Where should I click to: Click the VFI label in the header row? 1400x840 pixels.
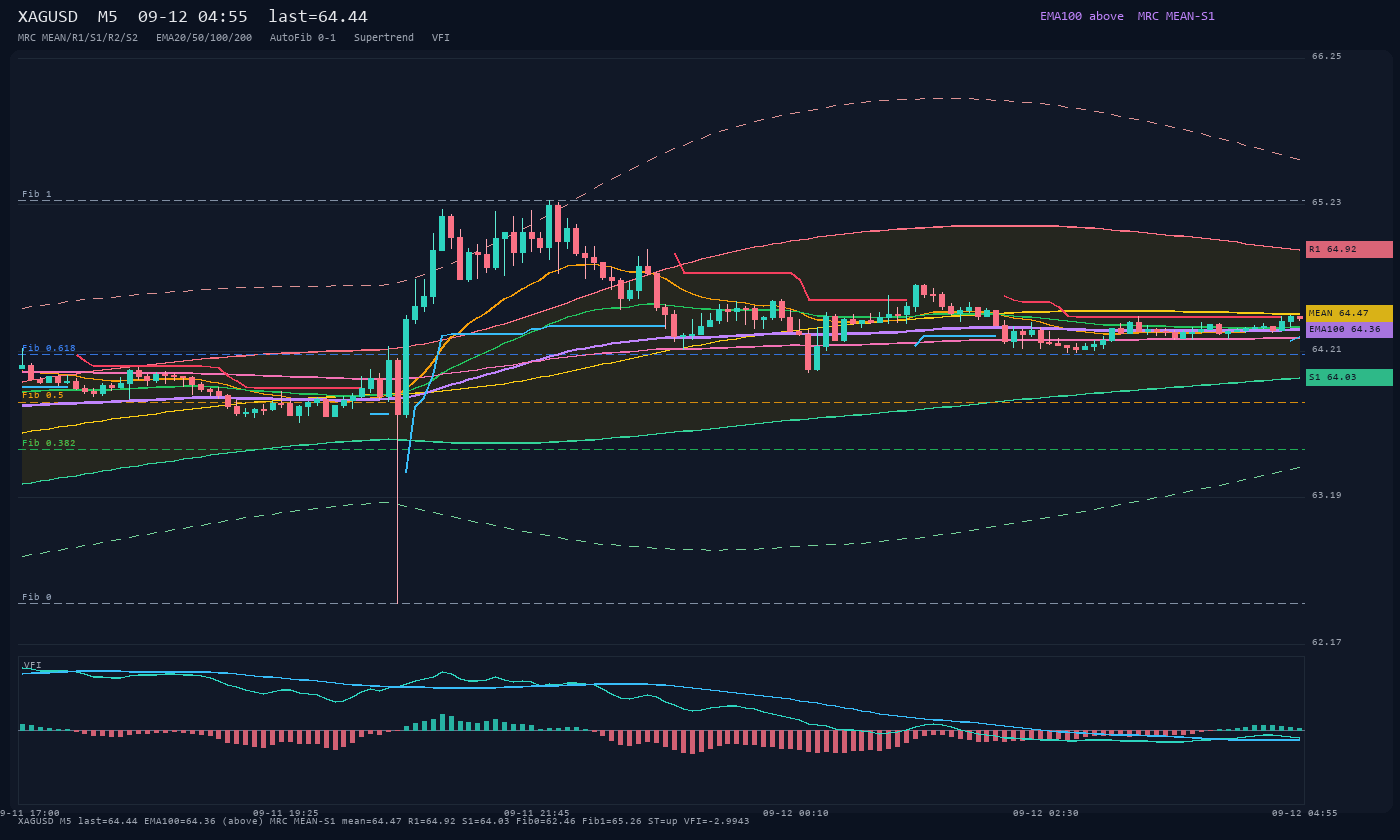(441, 38)
